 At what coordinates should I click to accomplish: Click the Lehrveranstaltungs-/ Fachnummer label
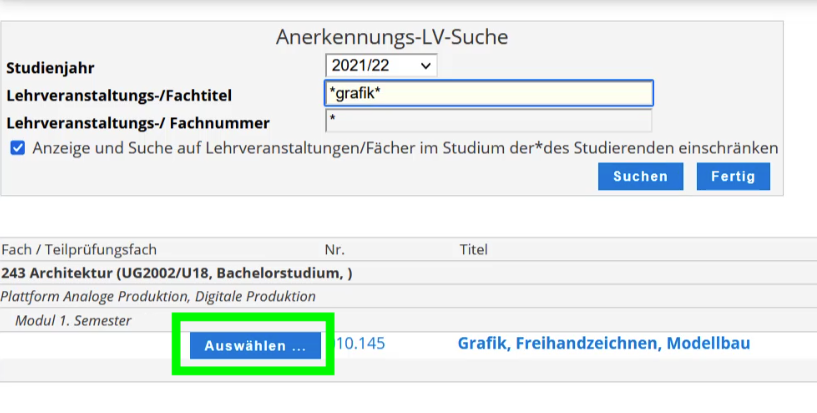tap(138, 123)
